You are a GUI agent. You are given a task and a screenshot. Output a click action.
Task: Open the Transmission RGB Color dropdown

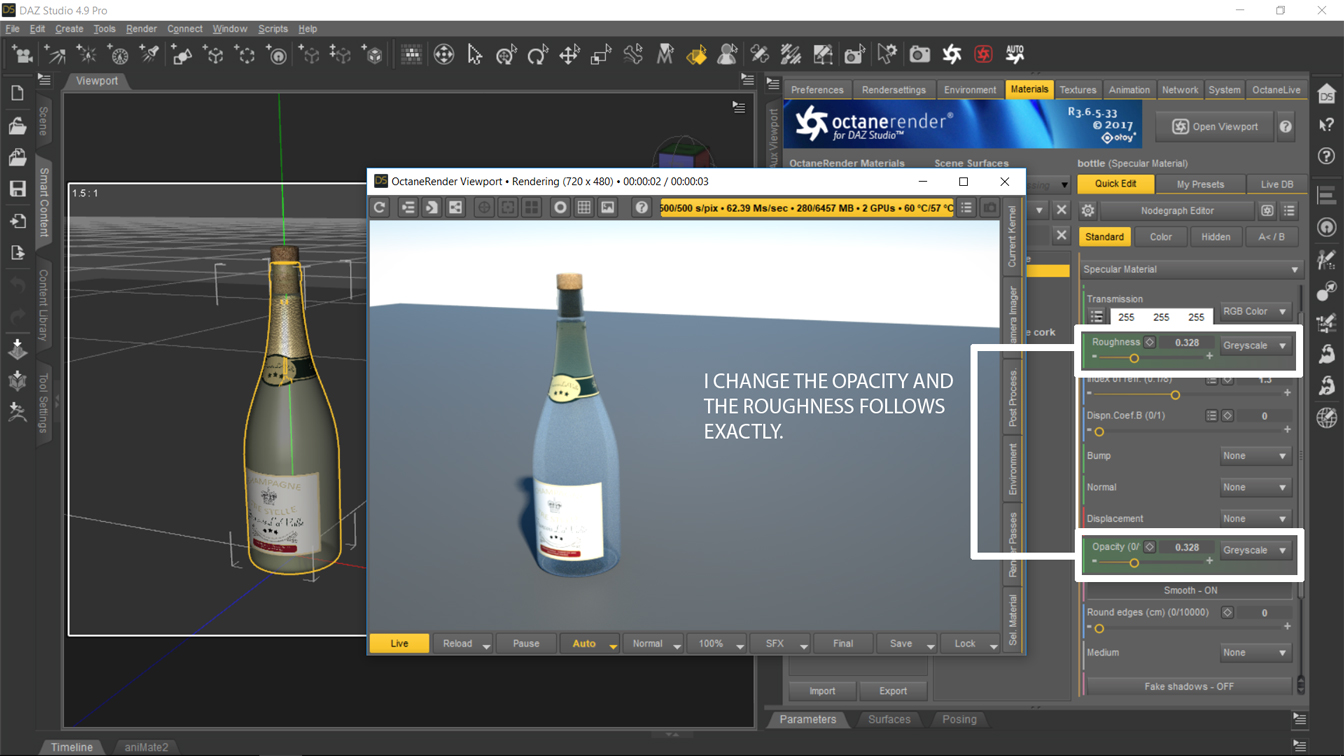[x=1255, y=312]
